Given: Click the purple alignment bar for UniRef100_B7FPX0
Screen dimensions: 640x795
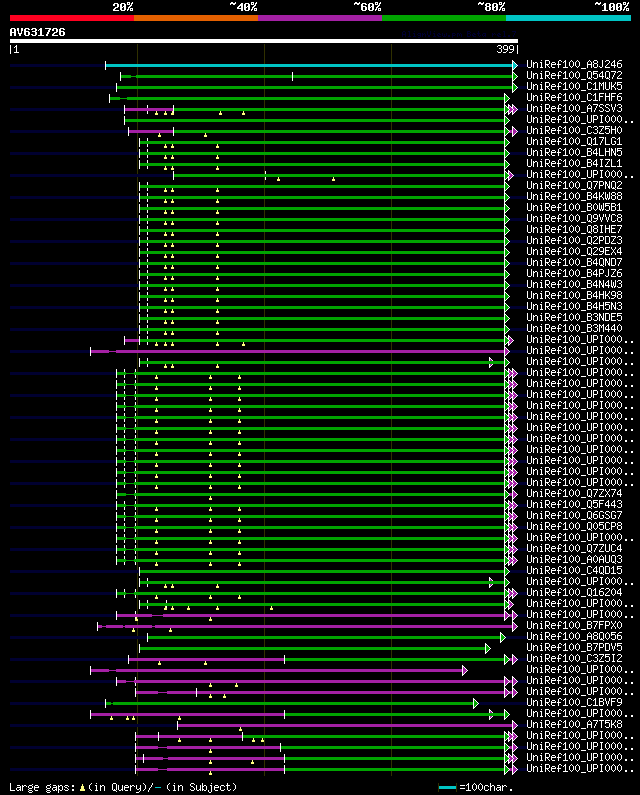Looking at the screenshot, I should pos(305,627).
